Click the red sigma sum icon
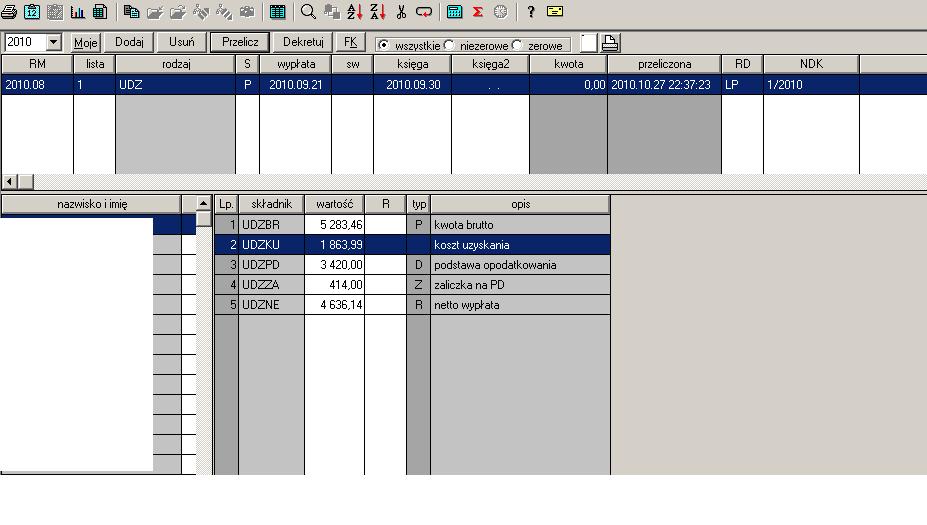 click(478, 12)
